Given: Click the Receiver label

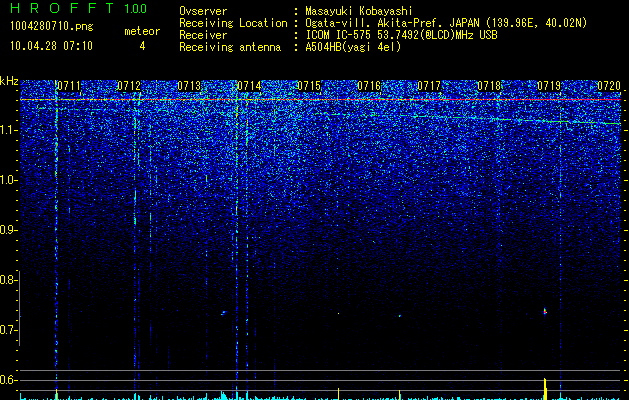Looking at the screenshot, I should pyautogui.click(x=203, y=35).
